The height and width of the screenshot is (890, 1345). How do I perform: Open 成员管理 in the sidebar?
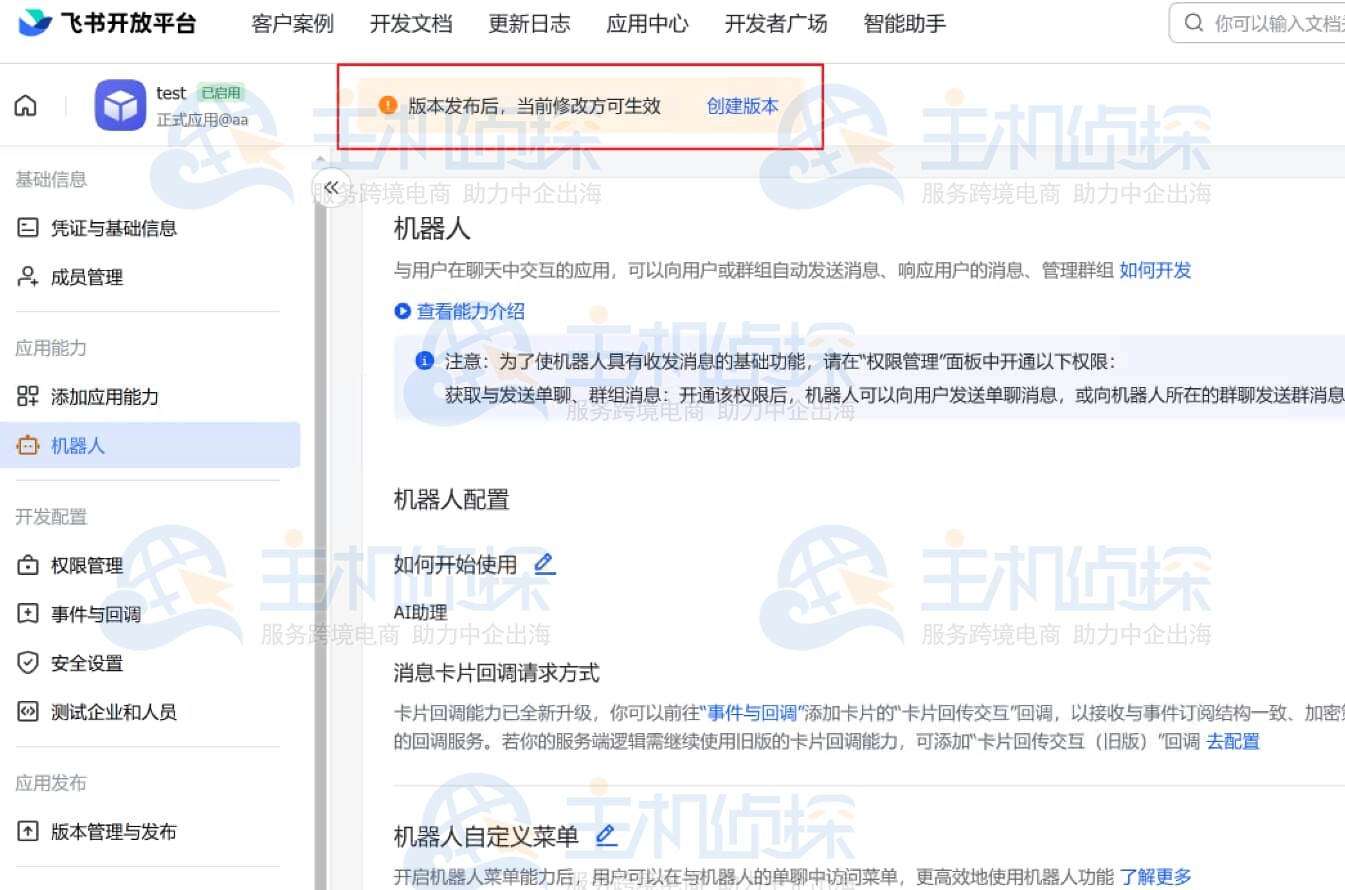coord(86,277)
